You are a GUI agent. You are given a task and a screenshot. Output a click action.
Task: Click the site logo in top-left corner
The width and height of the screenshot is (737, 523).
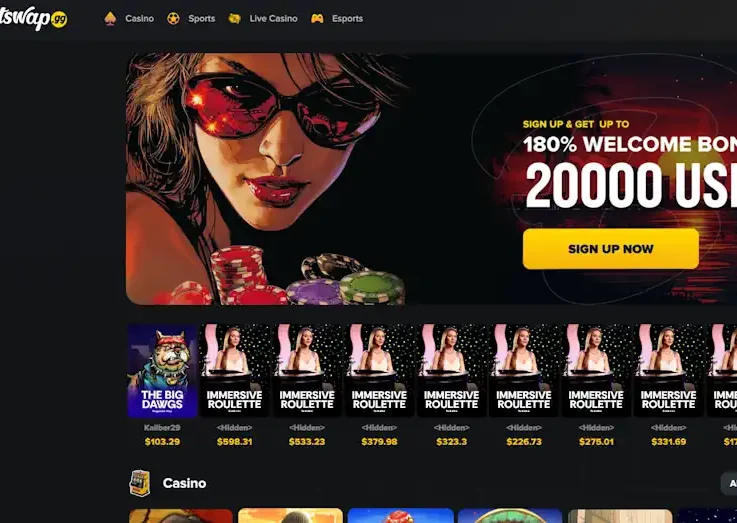tap(33, 19)
